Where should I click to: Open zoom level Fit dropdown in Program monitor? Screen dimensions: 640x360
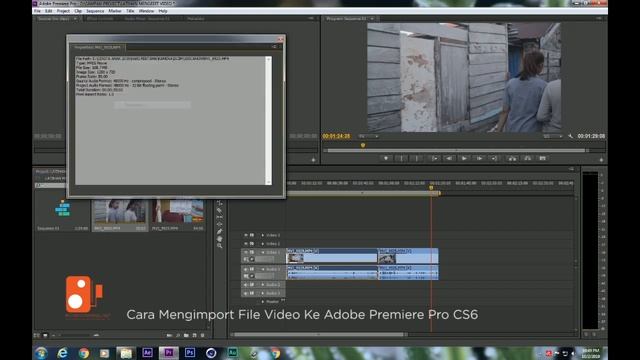[368, 136]
